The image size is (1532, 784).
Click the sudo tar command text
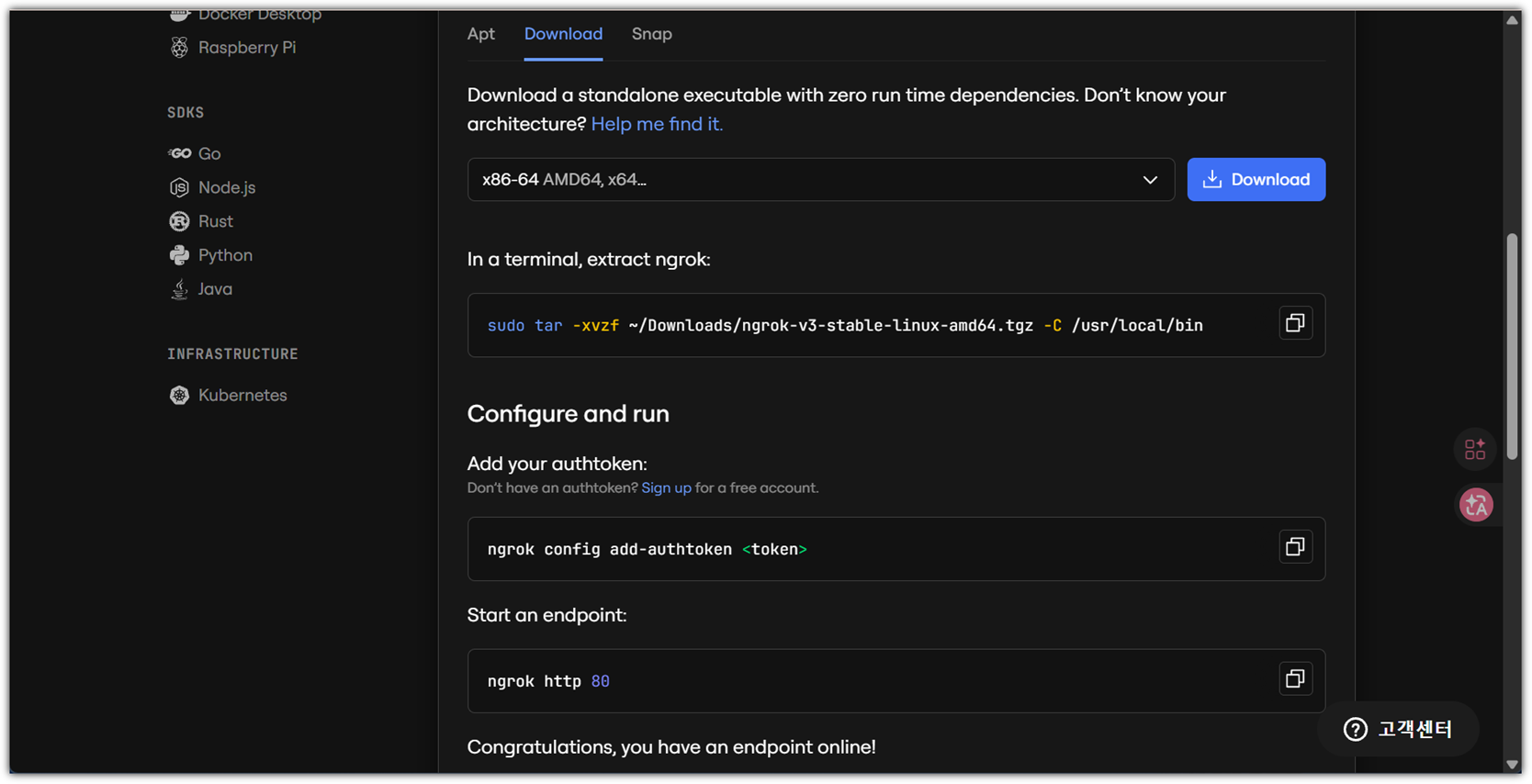[845, 326]
